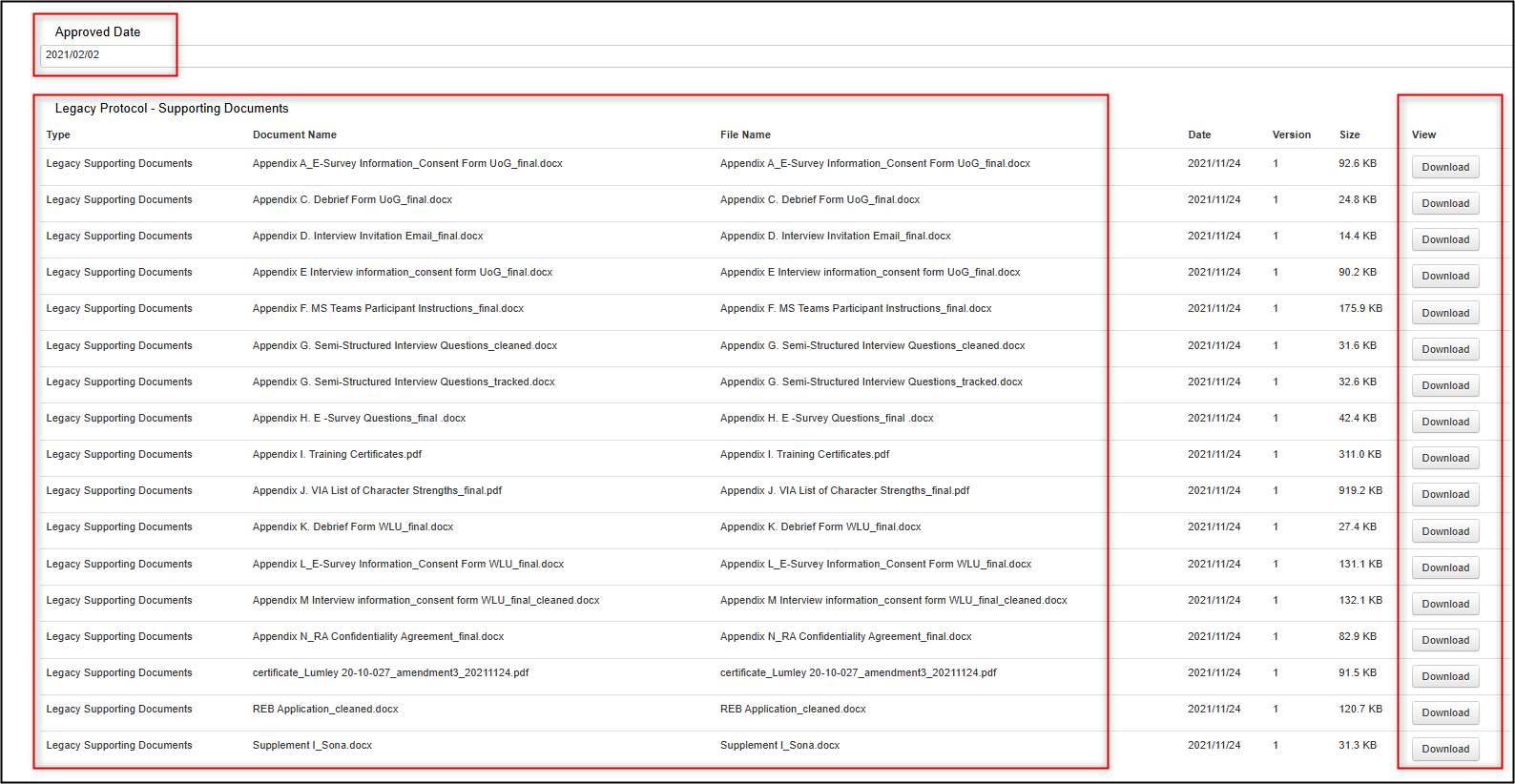Click the Approved Date label
1515x784 pixels.
pos(97,31)
